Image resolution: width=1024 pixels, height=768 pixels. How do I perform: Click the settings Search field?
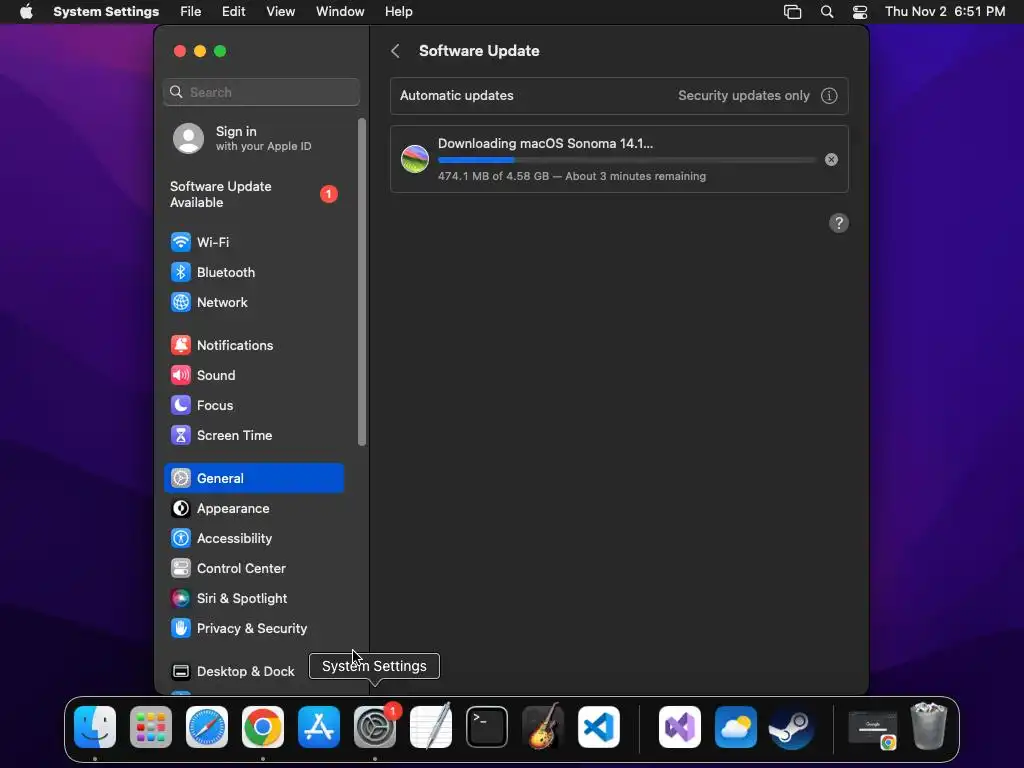(x=261, y=92)
